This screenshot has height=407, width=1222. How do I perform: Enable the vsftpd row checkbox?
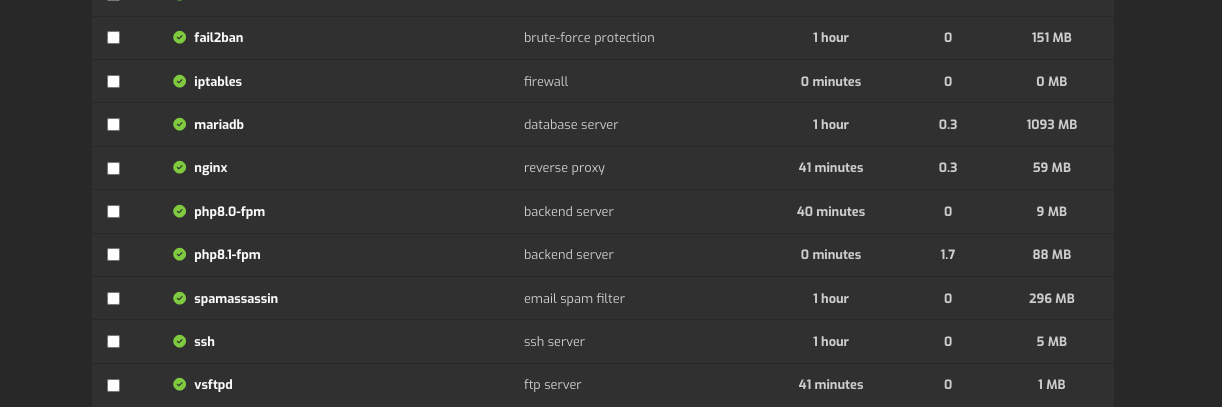click(x=113, y=385)
